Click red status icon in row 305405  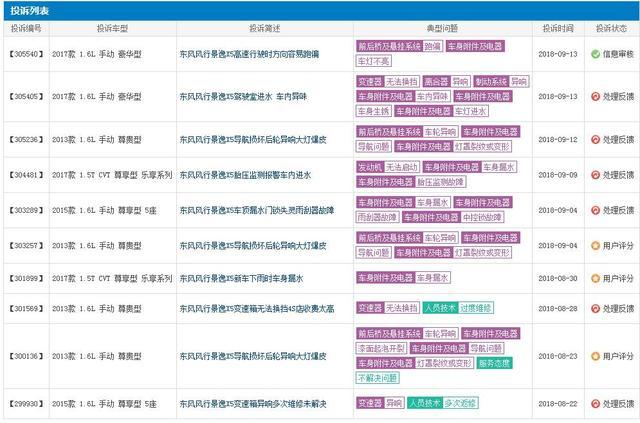[x=596, y=96]
